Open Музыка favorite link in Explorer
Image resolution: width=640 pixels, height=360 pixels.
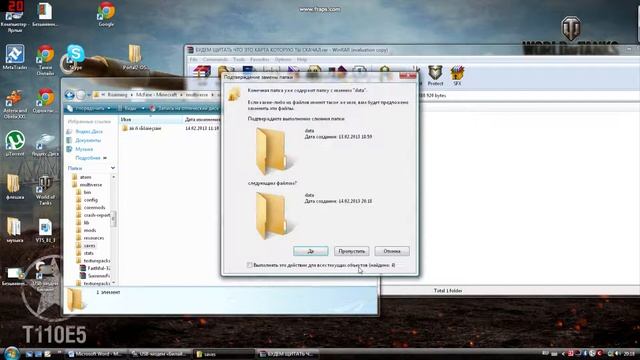coord(84,149)
